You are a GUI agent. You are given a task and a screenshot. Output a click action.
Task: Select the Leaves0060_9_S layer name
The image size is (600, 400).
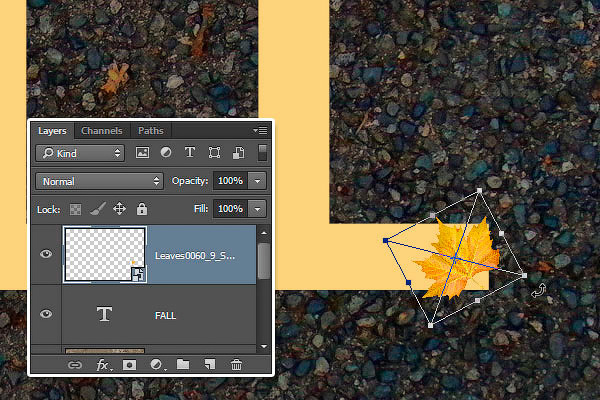click(x=195, y=256)
